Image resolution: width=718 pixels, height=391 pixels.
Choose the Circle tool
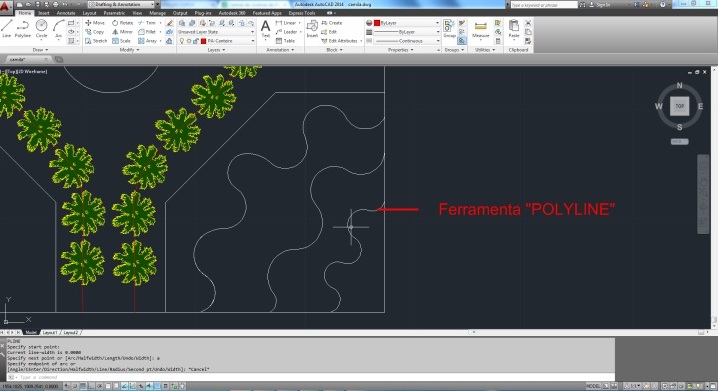41,28
